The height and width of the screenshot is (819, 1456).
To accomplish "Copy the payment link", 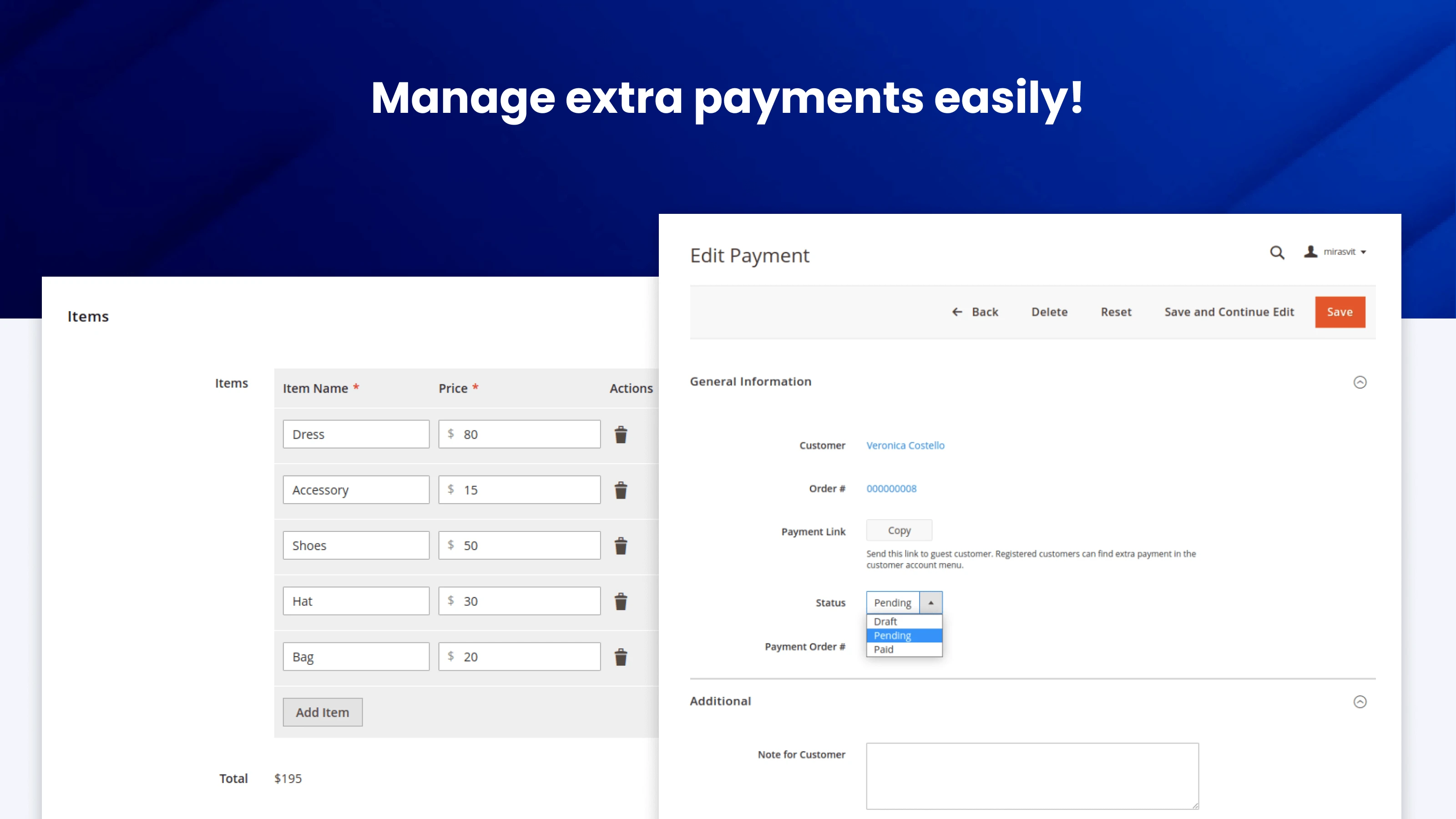I will [x=899, y=530].
